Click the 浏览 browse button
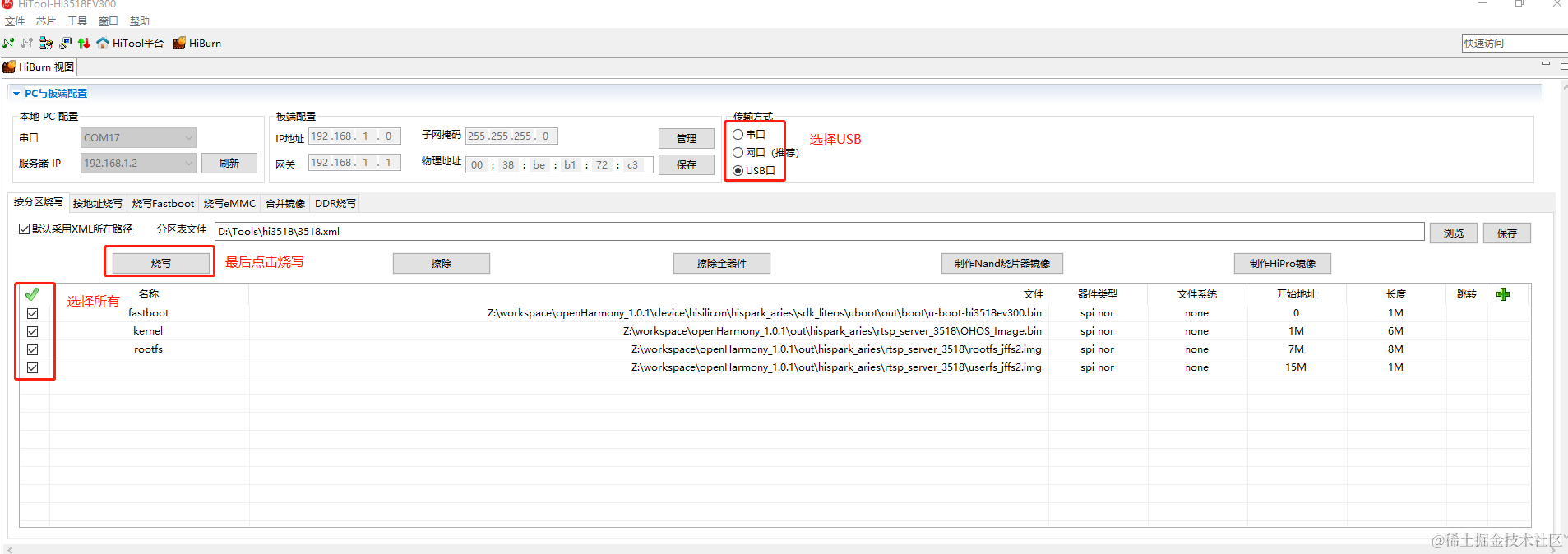Viewport: 1568px width, 554px height. [x=1454, y=233]
